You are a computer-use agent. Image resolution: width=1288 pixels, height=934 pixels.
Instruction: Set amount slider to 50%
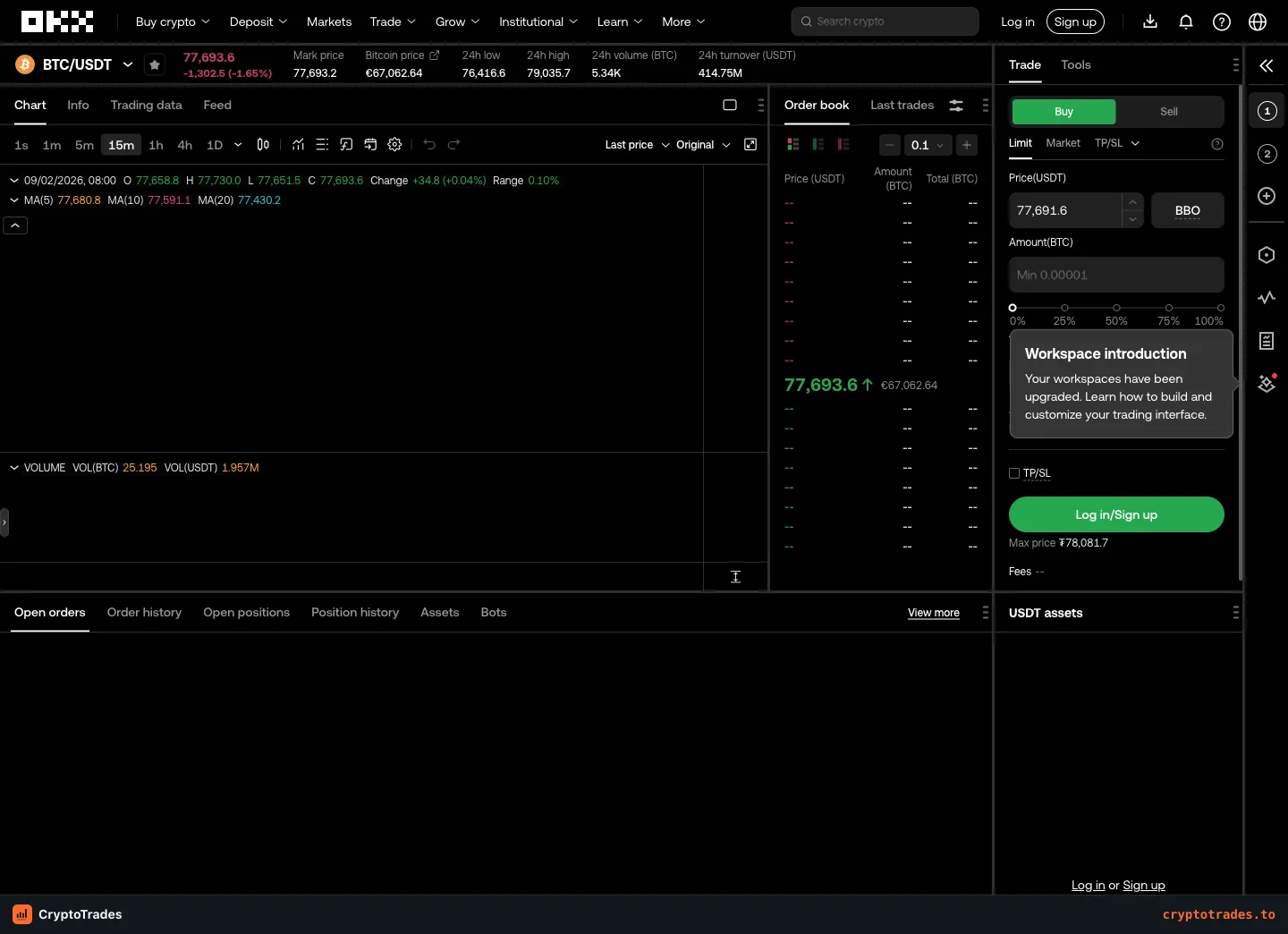point(1116,308)
